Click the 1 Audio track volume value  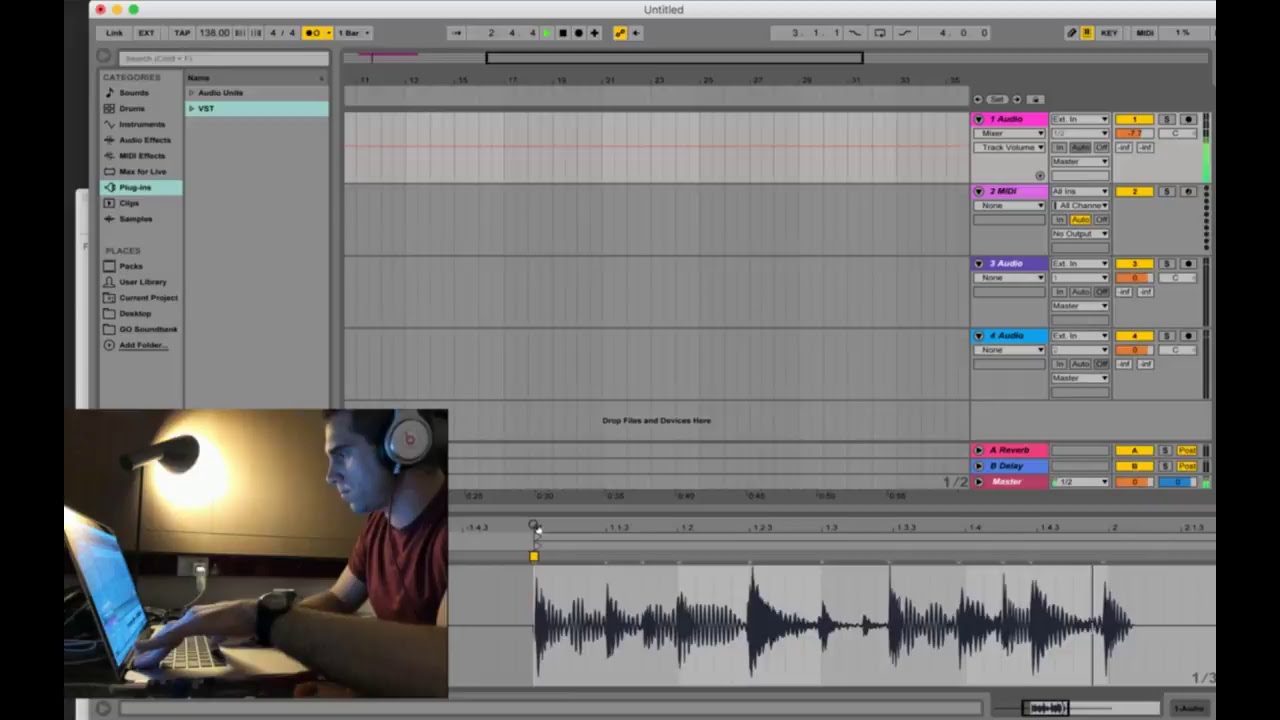point(1134,133)
